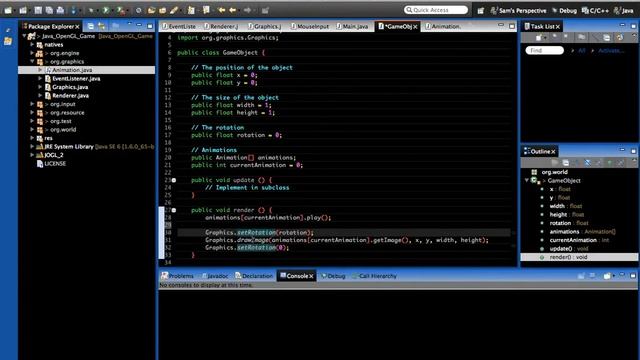Close the GameObj editor tab

tap(415, 27)
